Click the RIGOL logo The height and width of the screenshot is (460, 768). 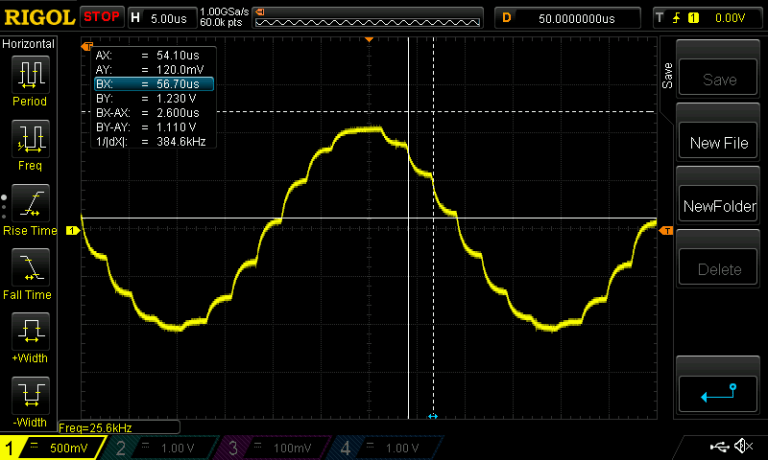point(39,18)
